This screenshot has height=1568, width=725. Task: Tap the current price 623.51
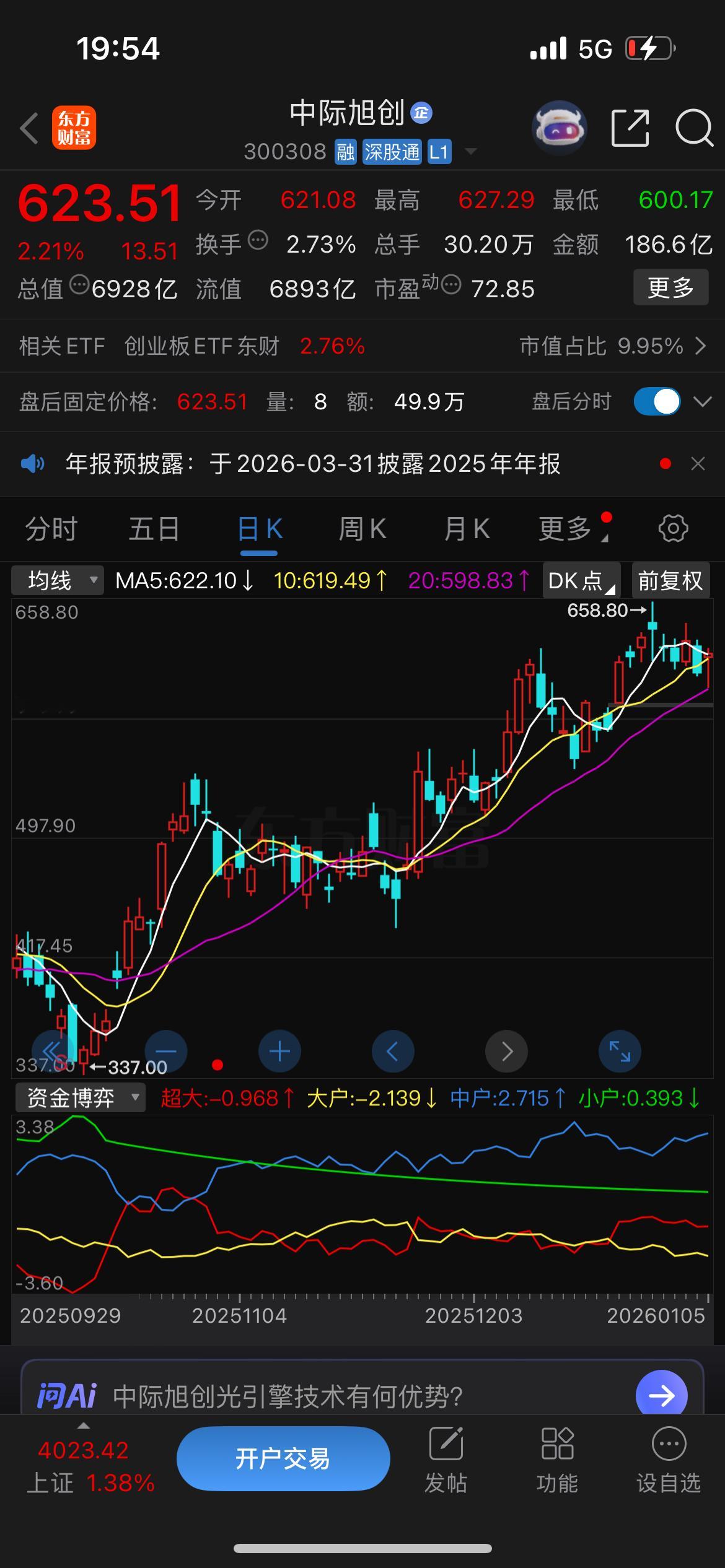[x=99, y=203]
